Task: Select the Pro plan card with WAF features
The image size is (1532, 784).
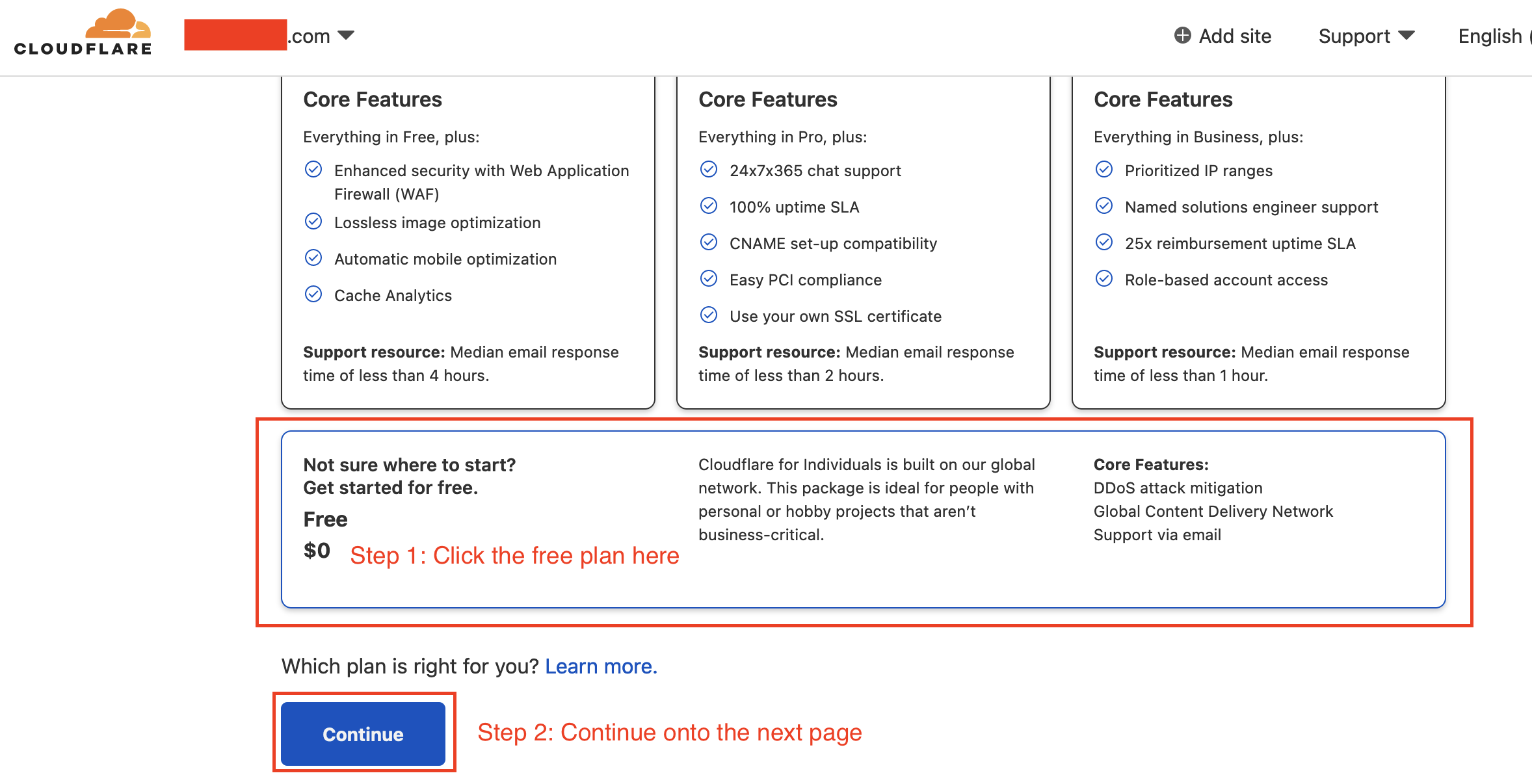Action: [468, 242]
